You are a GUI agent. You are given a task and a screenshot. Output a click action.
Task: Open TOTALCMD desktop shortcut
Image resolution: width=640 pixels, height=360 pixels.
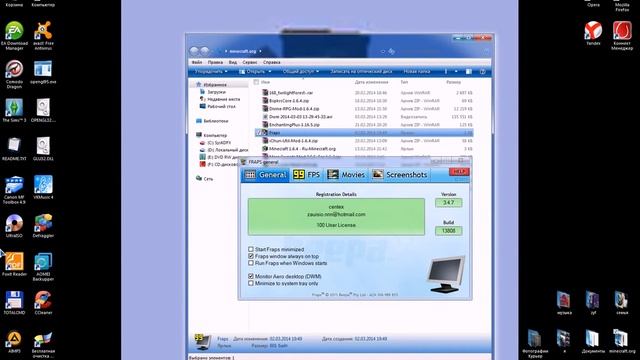click(x=14, y=303)
